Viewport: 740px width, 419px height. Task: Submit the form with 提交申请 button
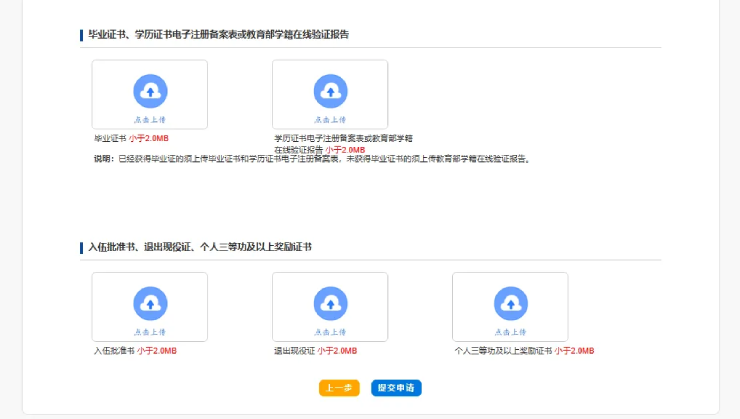[396, 388]
